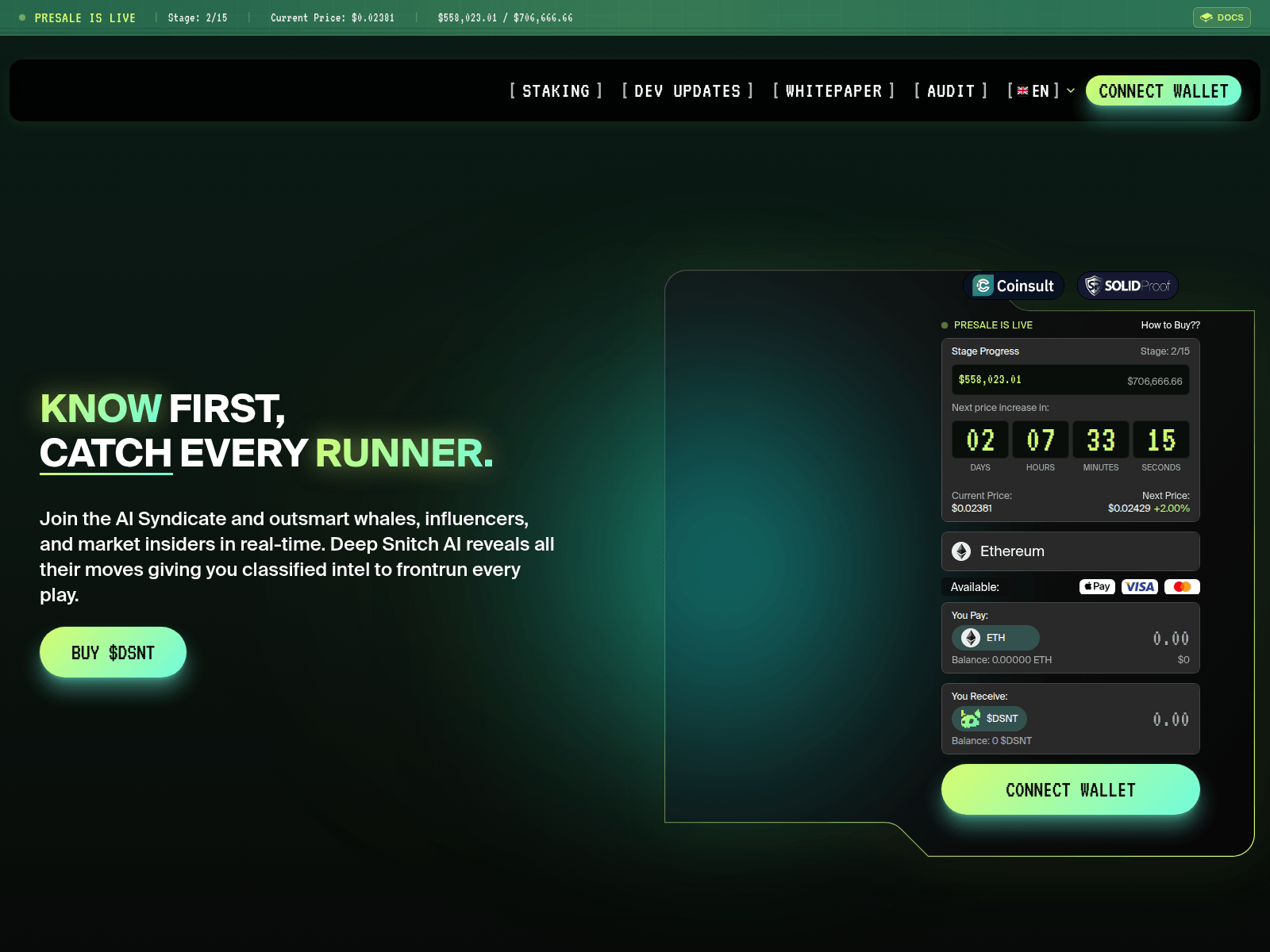Click the PRESALE IS LIVE banner text
Viewport: 1270px width, 952px height.
point(85,17)
